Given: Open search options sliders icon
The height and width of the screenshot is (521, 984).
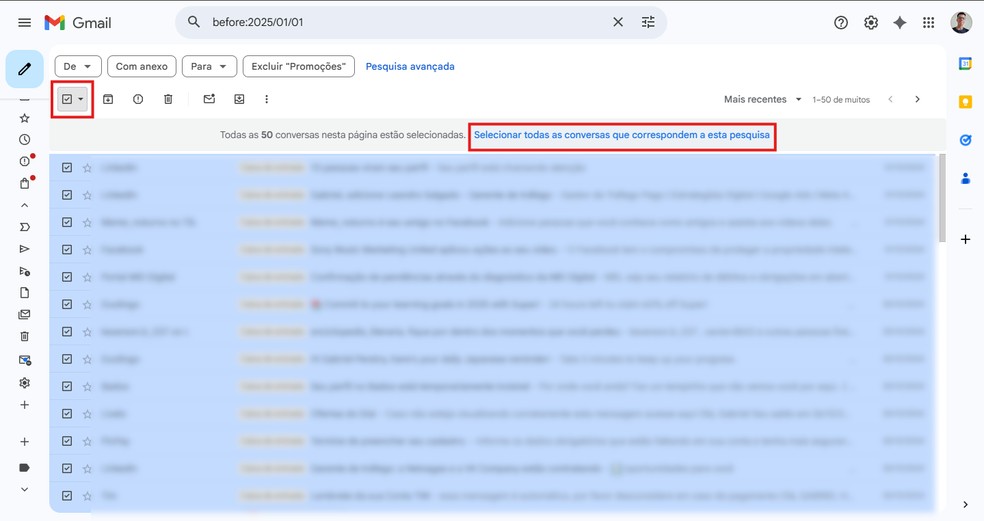Looking at the screenshot, I should 648,22.
